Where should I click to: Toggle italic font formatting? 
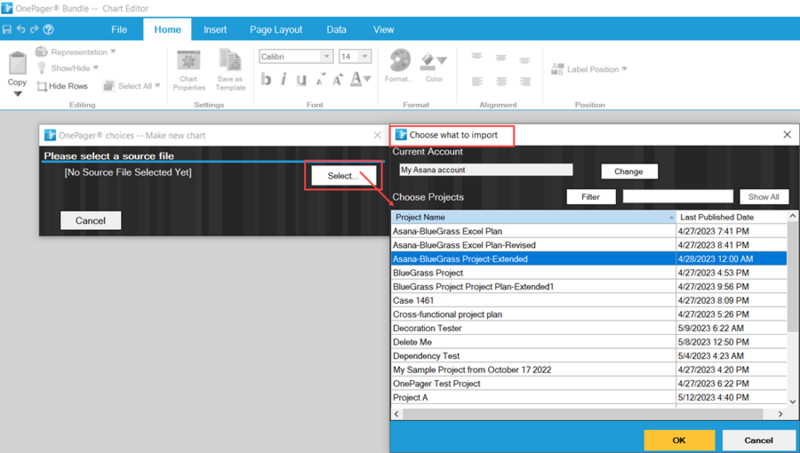(284, 80)
